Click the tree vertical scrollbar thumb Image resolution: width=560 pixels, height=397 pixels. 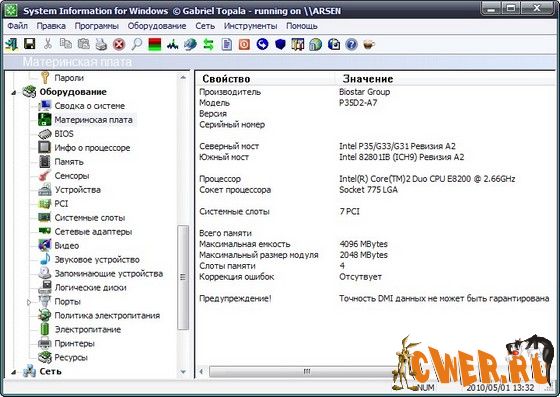point(183,277)
